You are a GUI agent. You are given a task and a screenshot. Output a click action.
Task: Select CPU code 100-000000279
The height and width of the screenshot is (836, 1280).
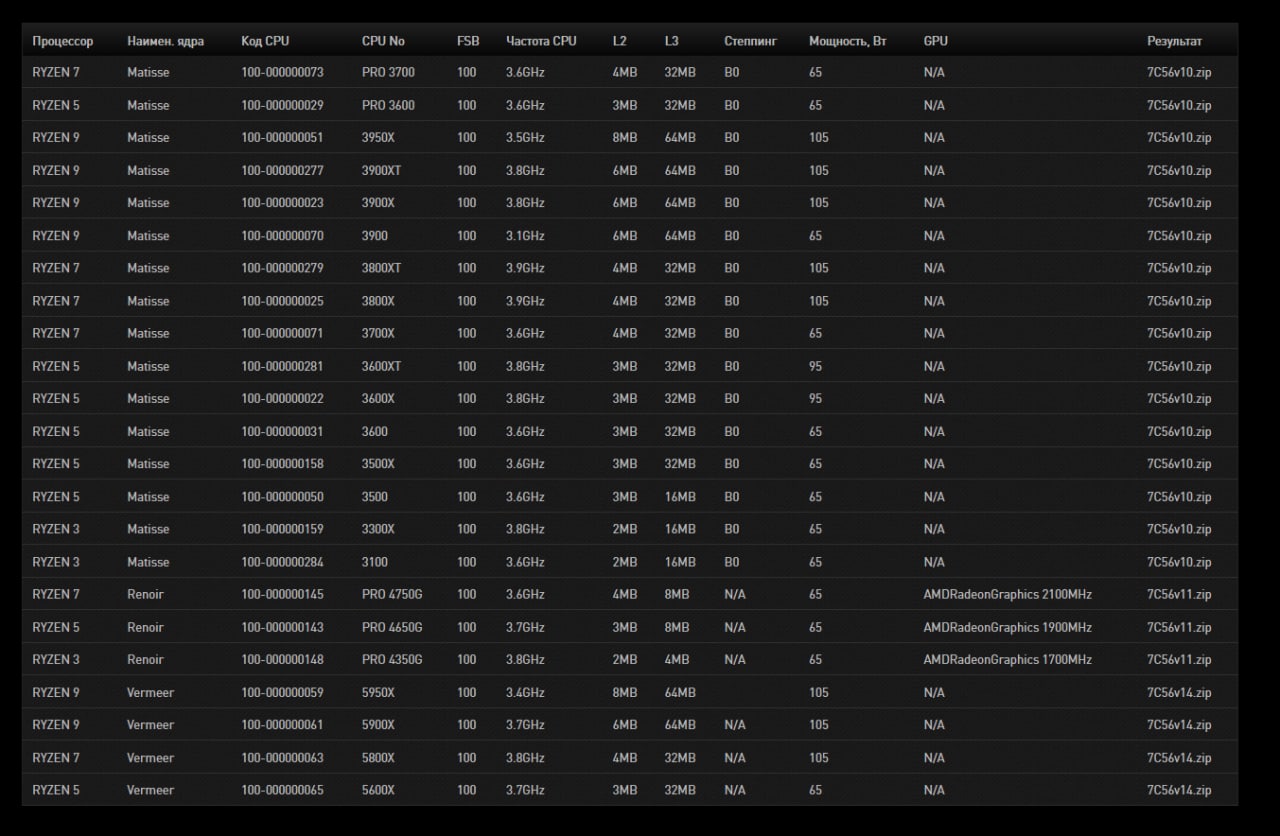coord(282,269)
